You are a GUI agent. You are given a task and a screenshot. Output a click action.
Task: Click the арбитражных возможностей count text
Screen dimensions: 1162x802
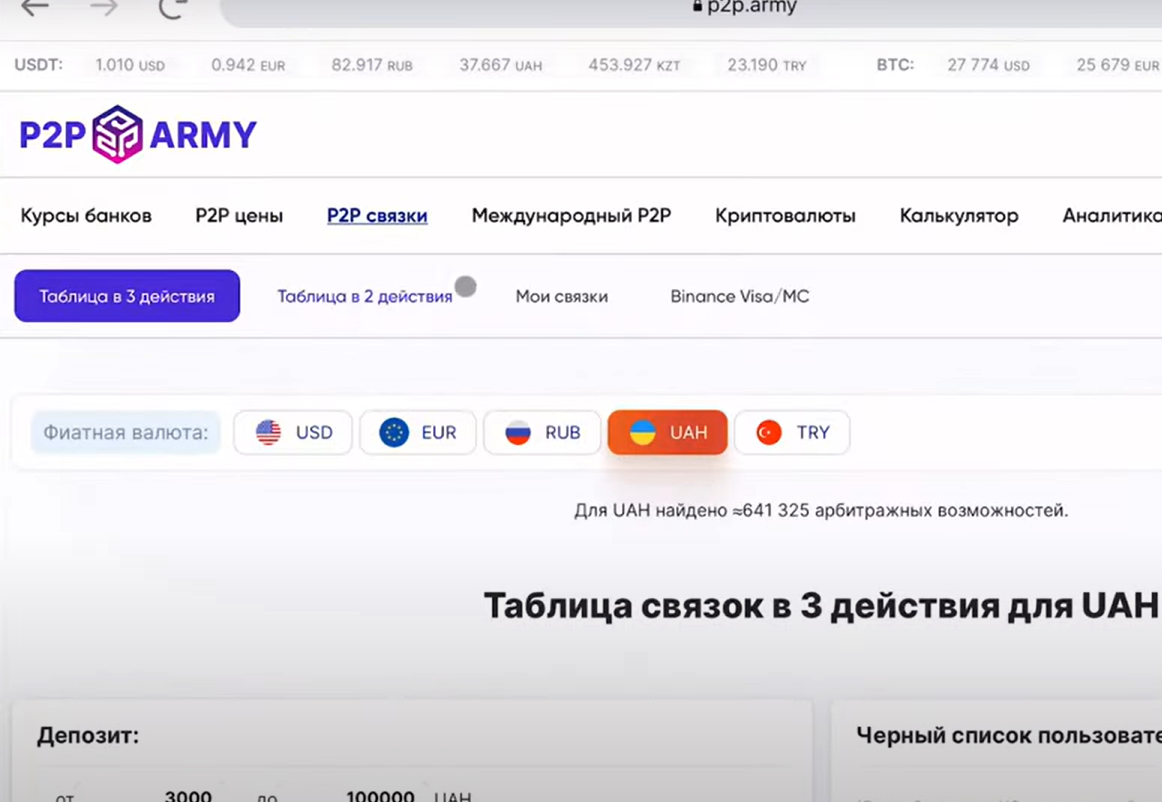tap(821, 511)
